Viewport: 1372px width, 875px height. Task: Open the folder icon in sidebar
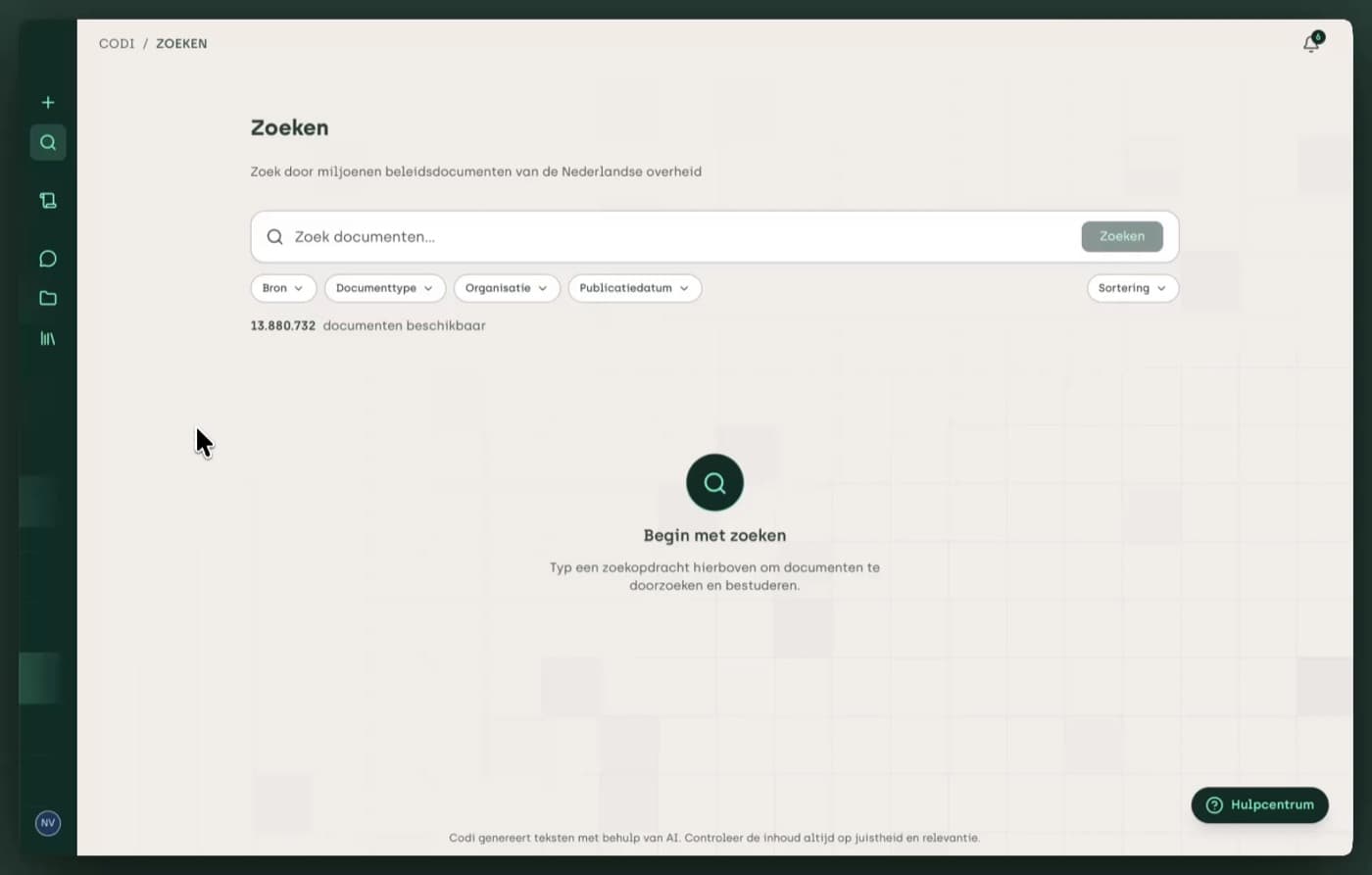(48, 298)
